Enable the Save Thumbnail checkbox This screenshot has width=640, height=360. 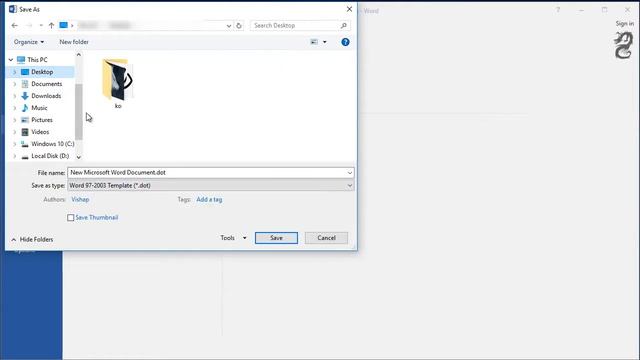tap(71, 218)
